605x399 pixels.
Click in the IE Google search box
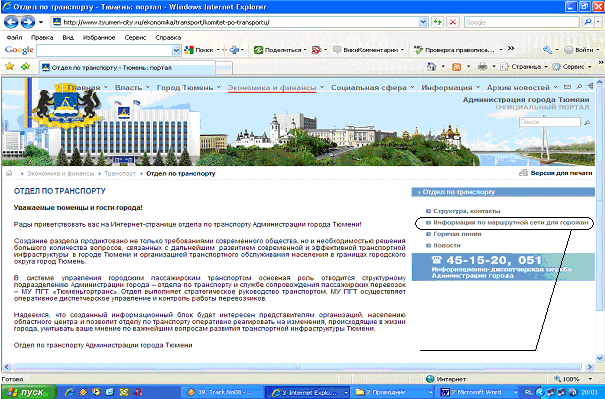pos(522,22)
